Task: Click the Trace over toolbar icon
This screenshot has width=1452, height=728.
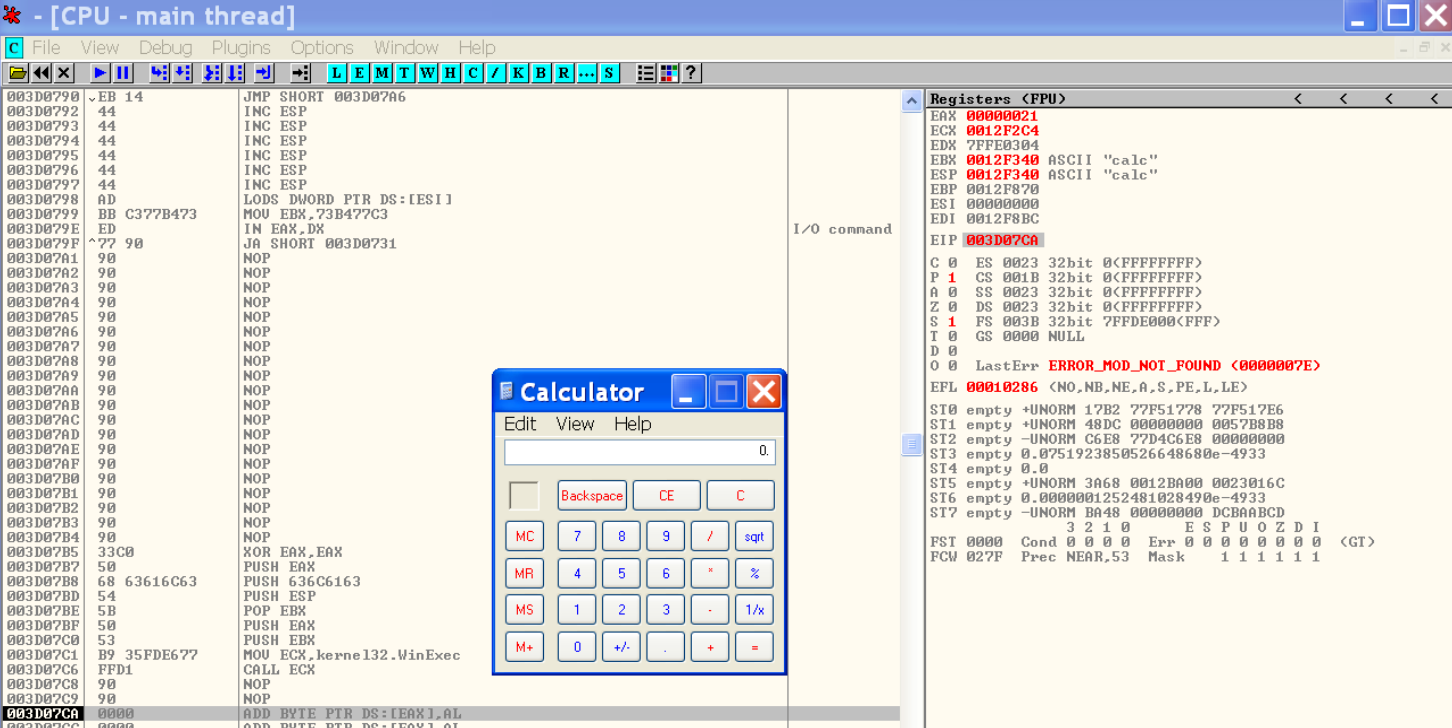Action: tap(235, 73)
